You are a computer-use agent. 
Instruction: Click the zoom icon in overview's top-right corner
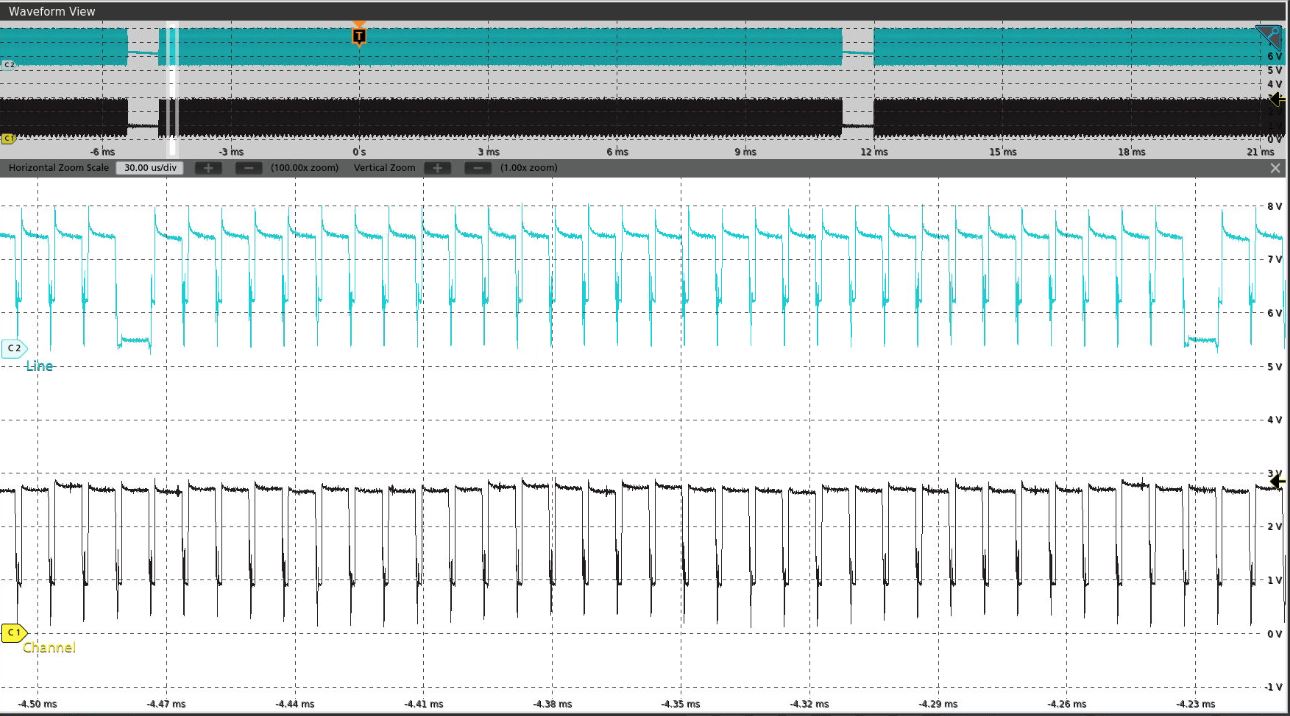1269,38
